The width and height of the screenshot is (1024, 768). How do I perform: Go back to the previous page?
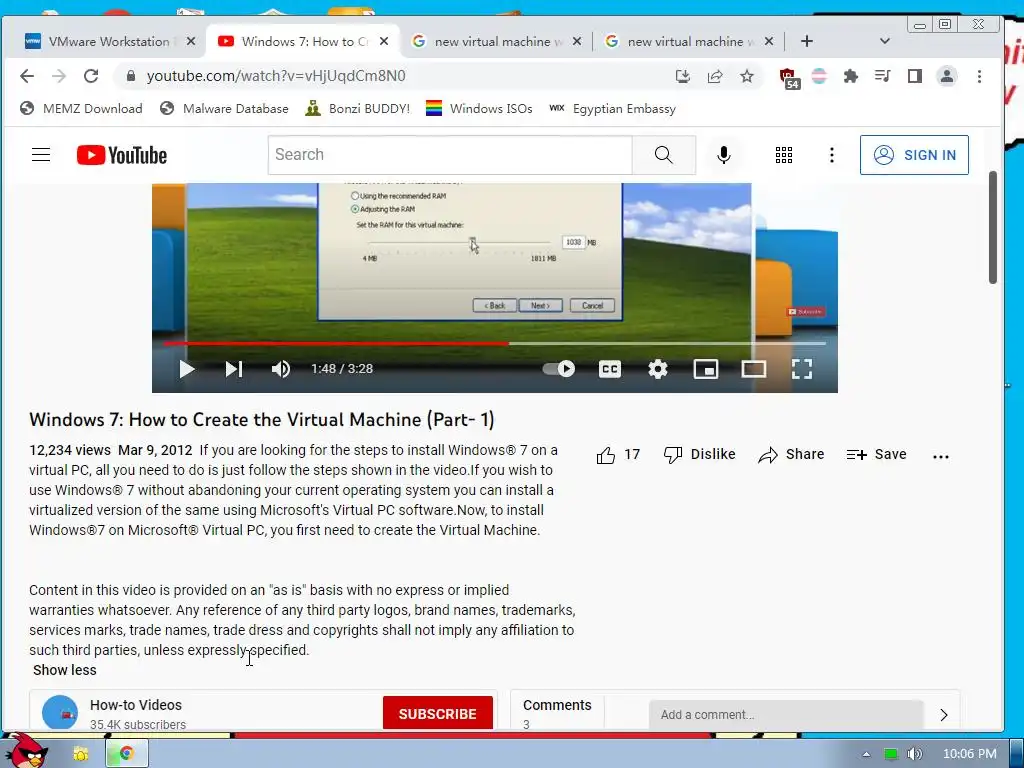tap(27, 76)
